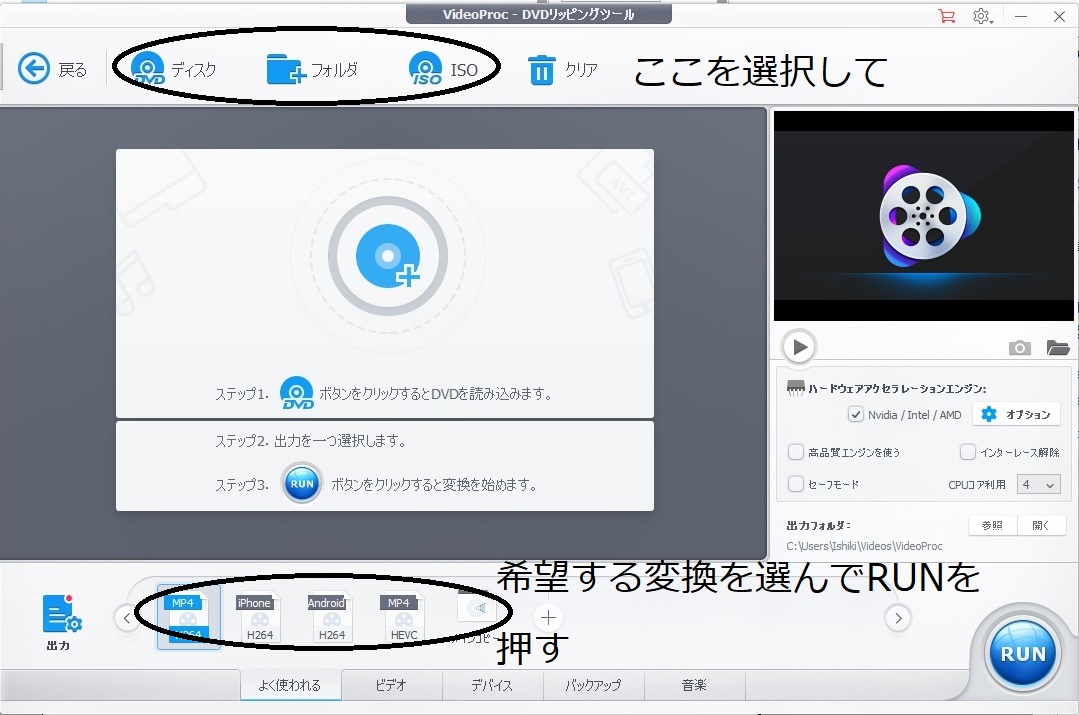Clear the list with the クリア trash icon
The width and height of the screenshot is (1079, 715).
(562, 70)
